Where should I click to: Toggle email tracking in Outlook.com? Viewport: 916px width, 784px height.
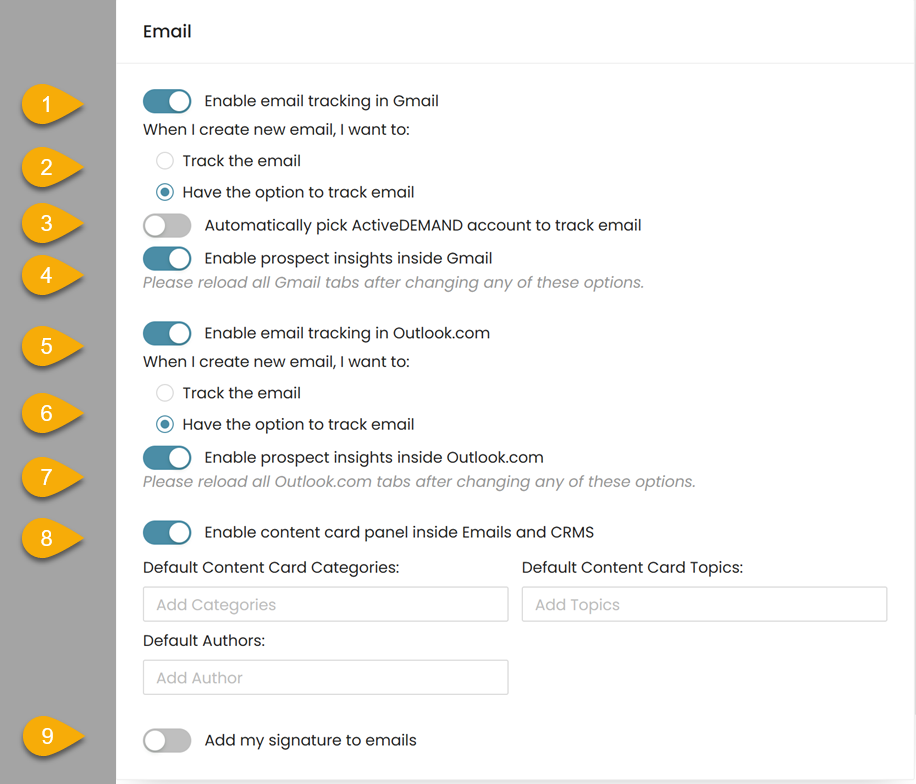(167, 334)
